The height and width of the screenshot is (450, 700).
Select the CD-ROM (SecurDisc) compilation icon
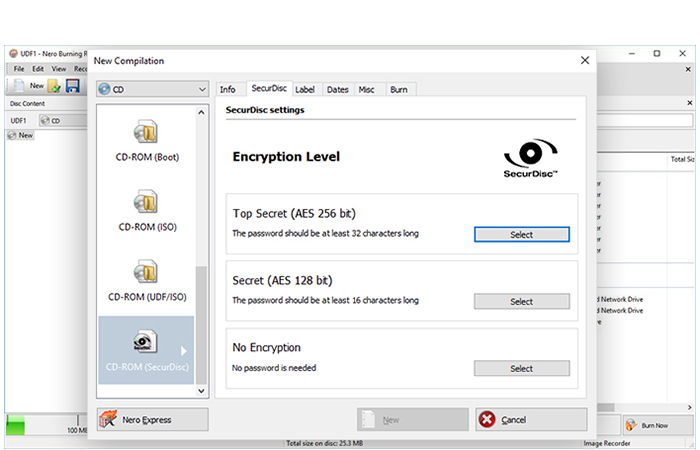(146, 343)
